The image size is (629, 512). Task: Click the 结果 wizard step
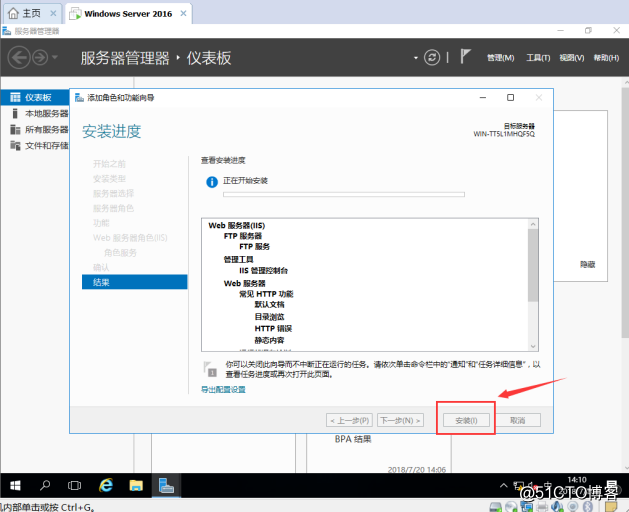(134, 282)
